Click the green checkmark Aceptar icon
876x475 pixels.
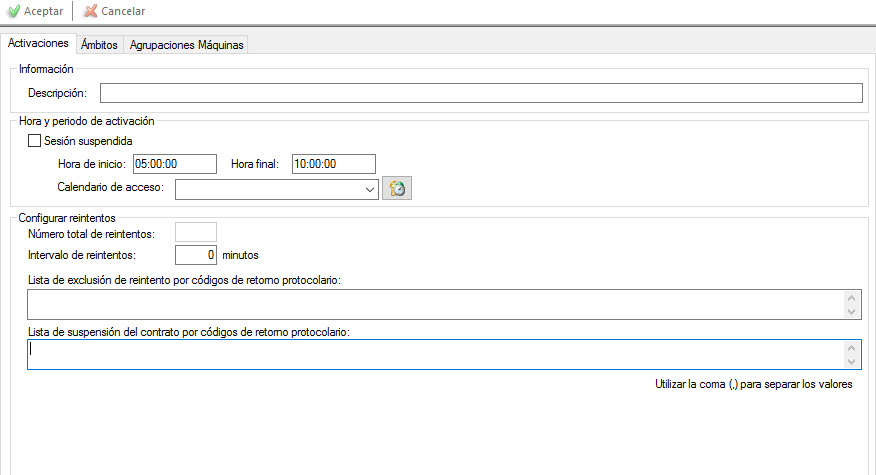tap(13, 11)
